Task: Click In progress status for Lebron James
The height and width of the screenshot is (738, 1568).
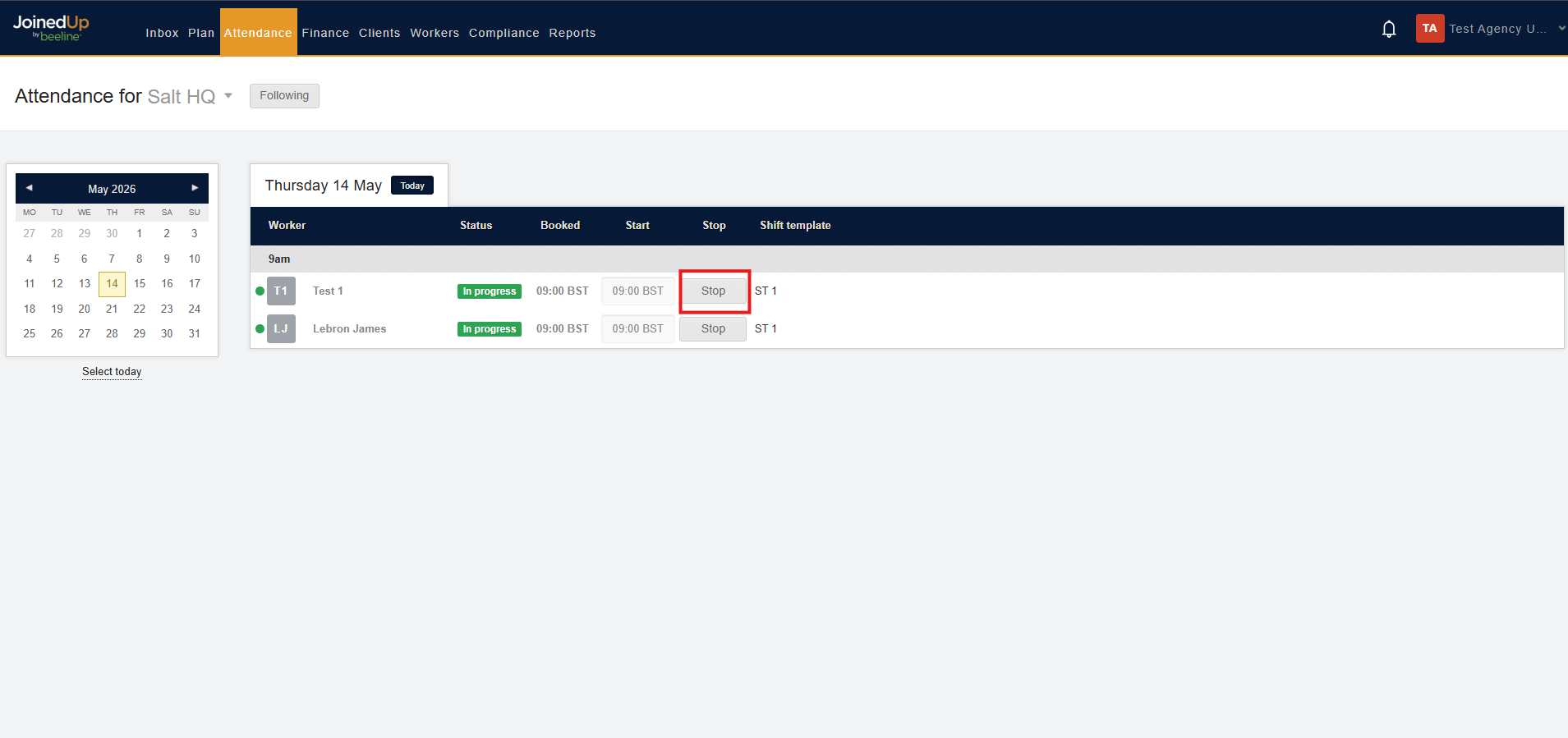Action: tap(490, 329)
